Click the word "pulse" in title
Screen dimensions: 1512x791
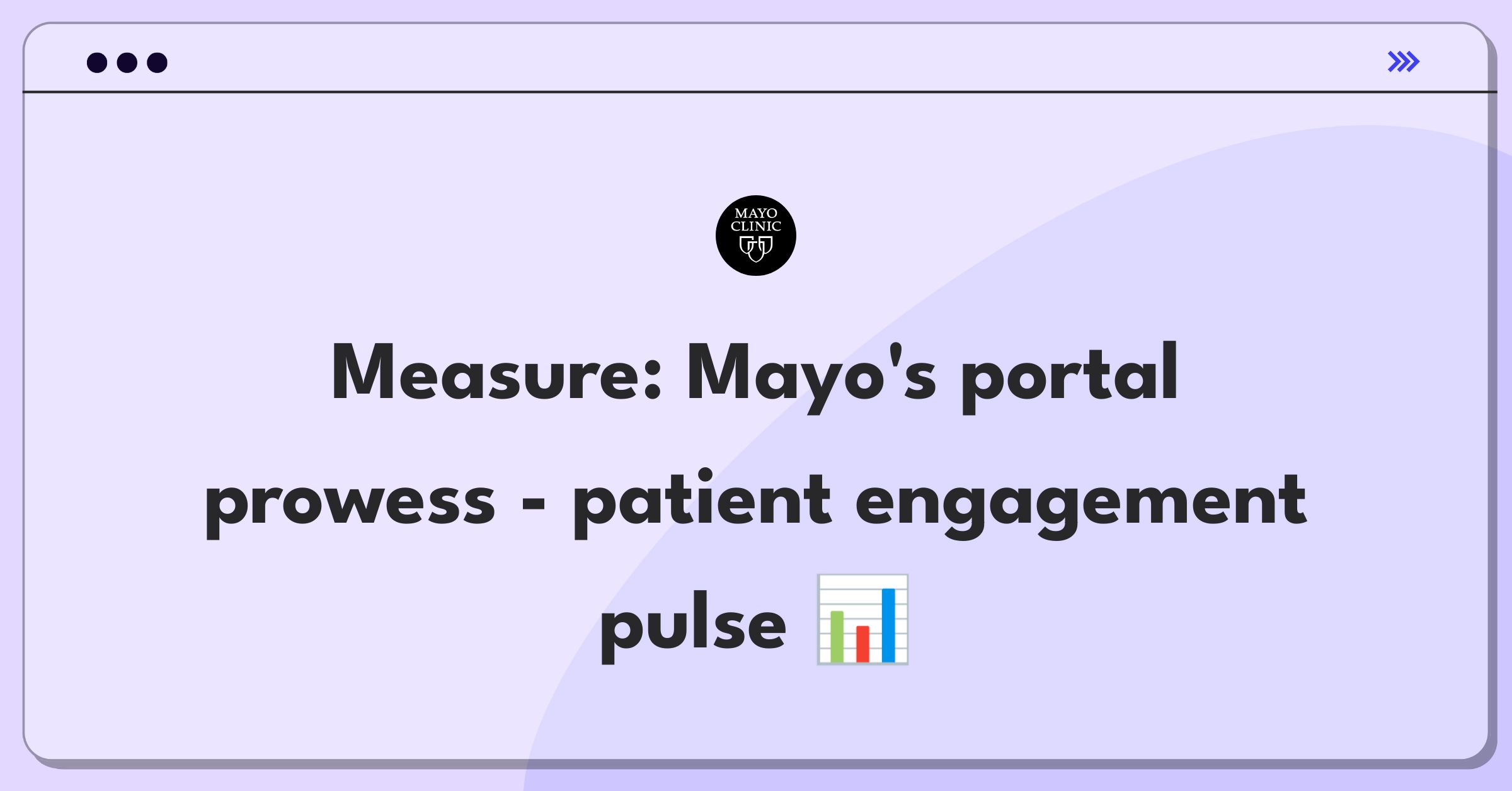point(693,625)
